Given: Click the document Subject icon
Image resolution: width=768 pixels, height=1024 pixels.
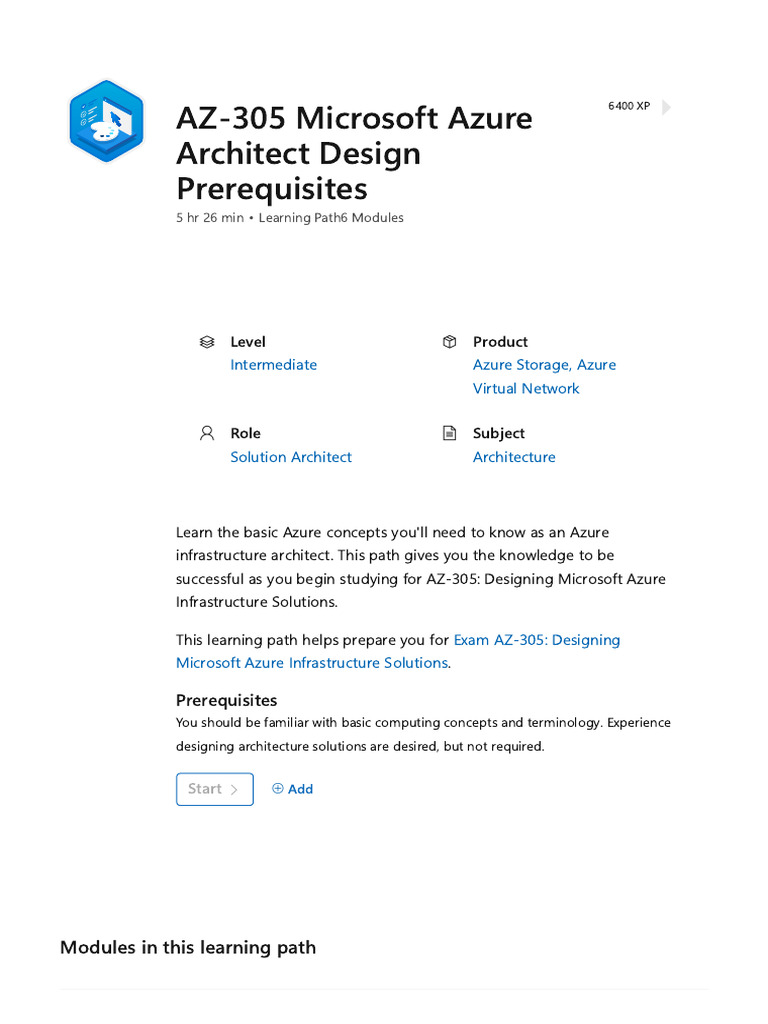Looking at the screenshot, I should pos(449,433).
